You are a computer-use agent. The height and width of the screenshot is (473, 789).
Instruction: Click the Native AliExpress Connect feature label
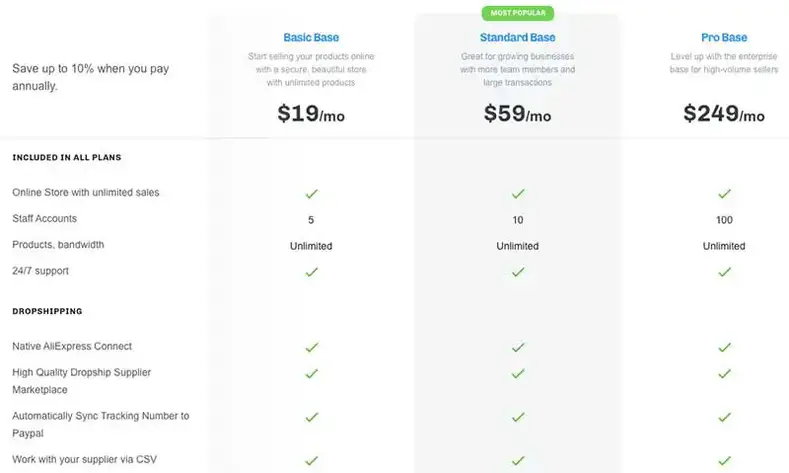point(72,346)
